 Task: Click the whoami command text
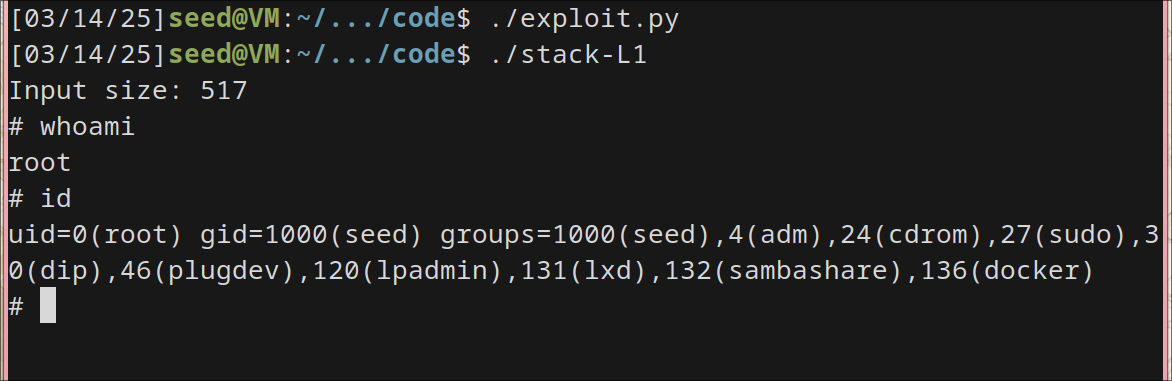tap(87, 127)
